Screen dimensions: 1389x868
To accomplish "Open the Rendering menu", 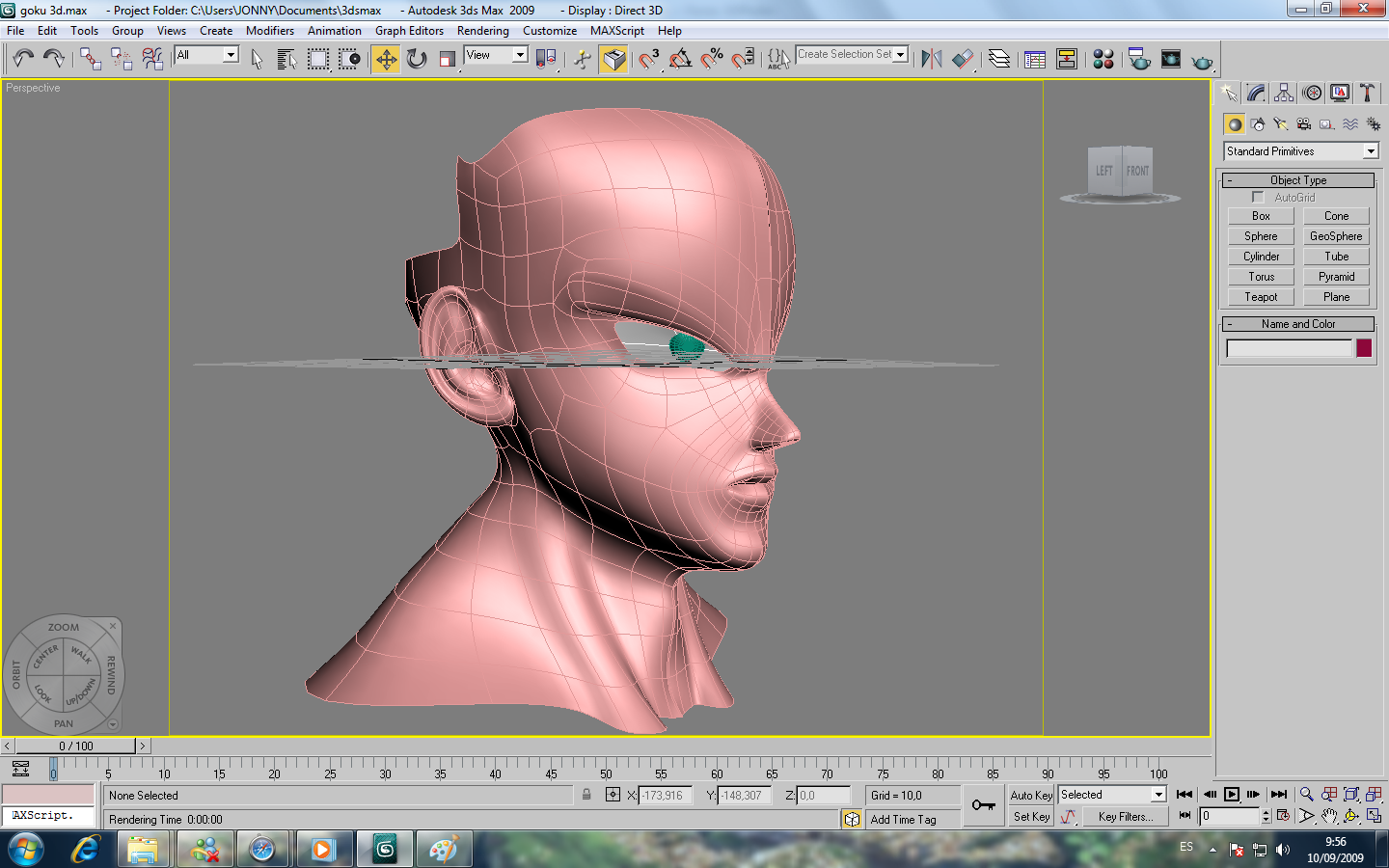I will point(483,31).
